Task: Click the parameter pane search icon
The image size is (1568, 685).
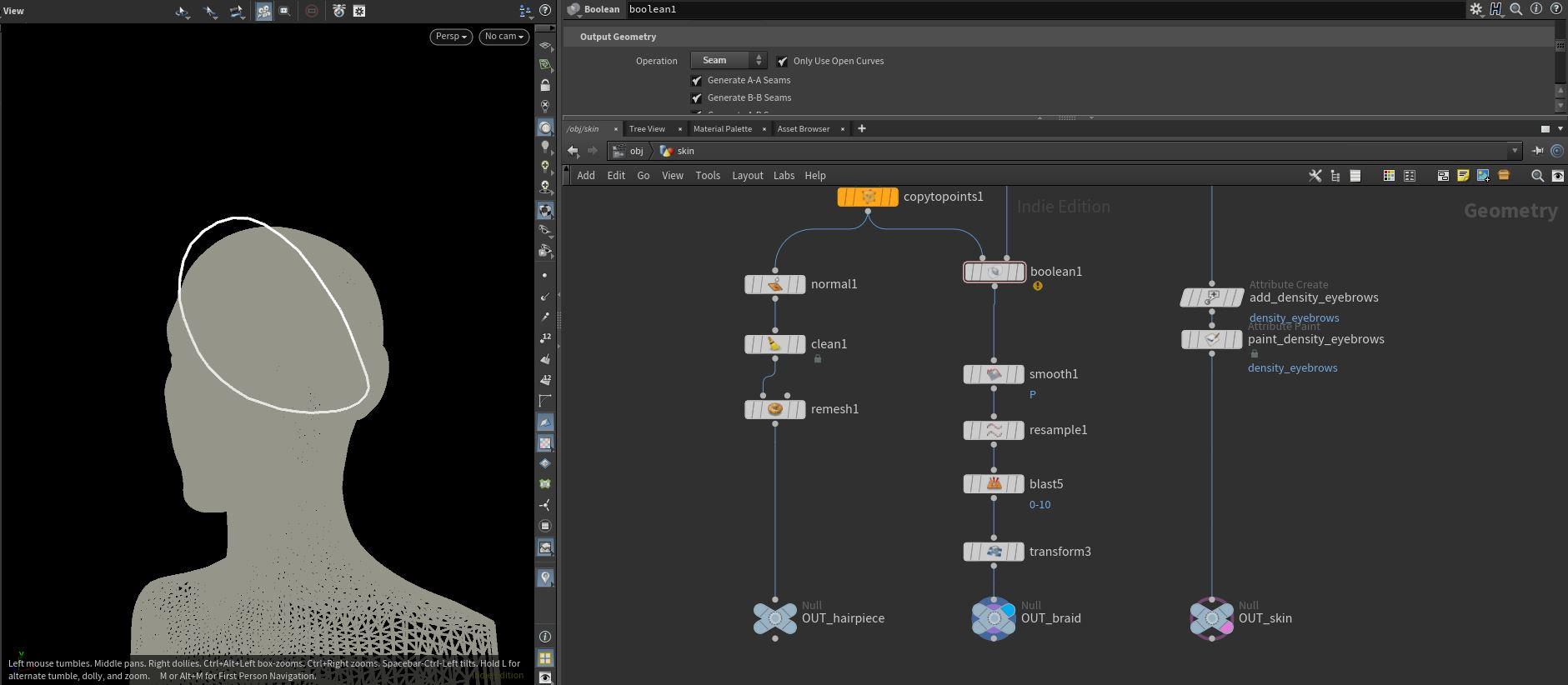Action: coord(1516,9)
